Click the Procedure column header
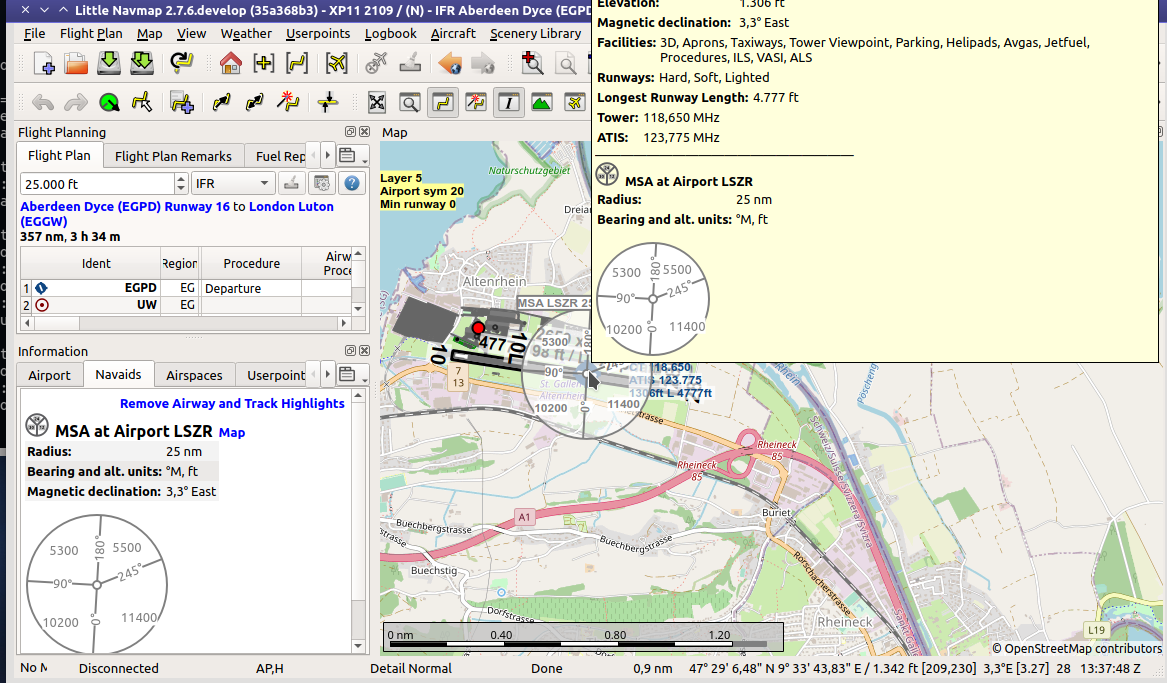Image resolution: width=1167 pixels, height=683 pixels. [252, 263]
